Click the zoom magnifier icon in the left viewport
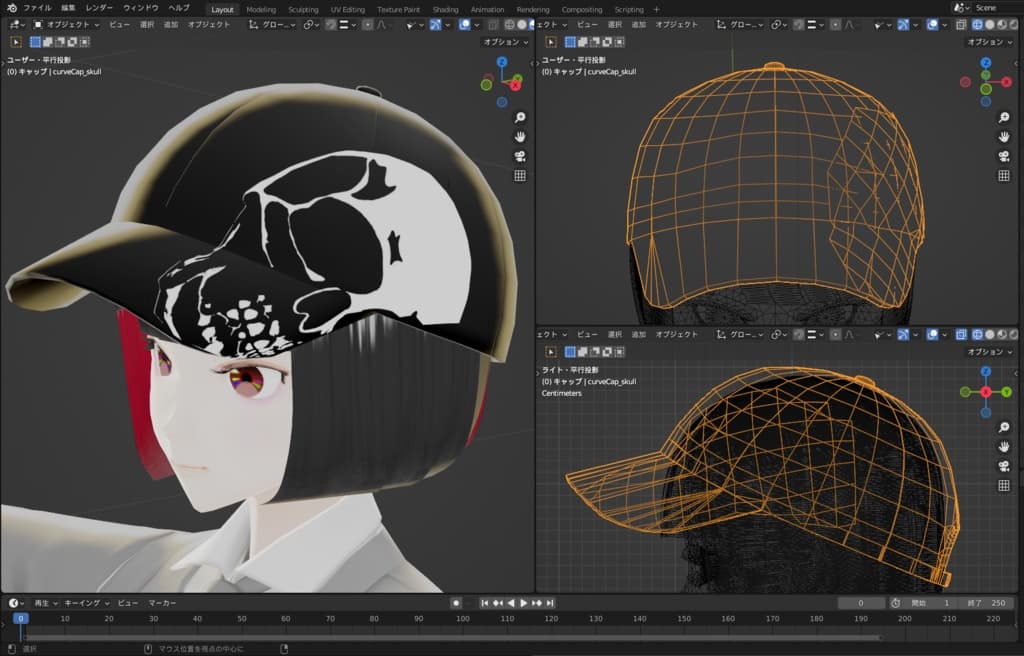 [x=520, y=117]
